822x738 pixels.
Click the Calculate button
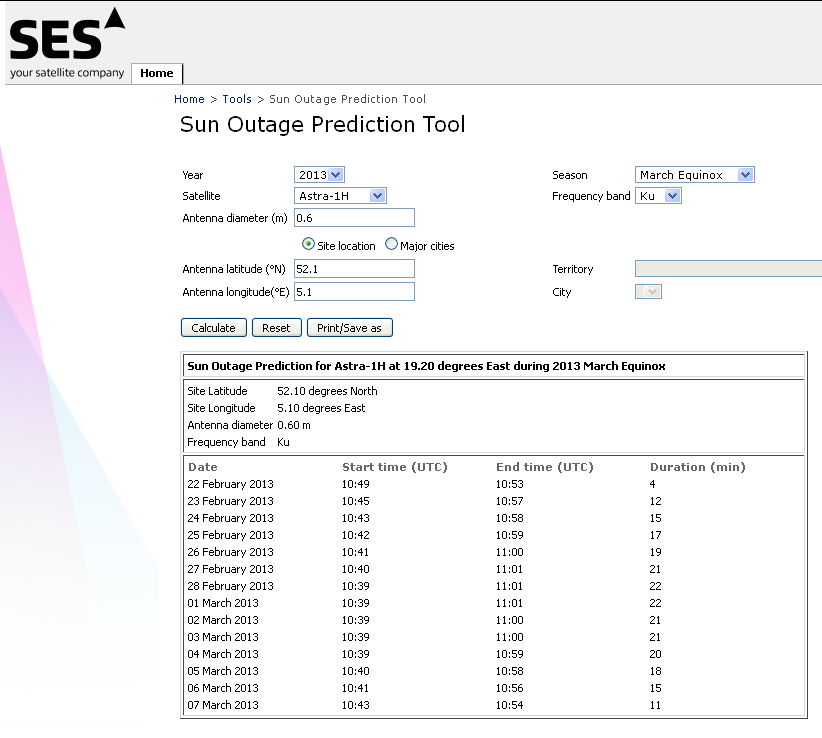pos(213,328)
